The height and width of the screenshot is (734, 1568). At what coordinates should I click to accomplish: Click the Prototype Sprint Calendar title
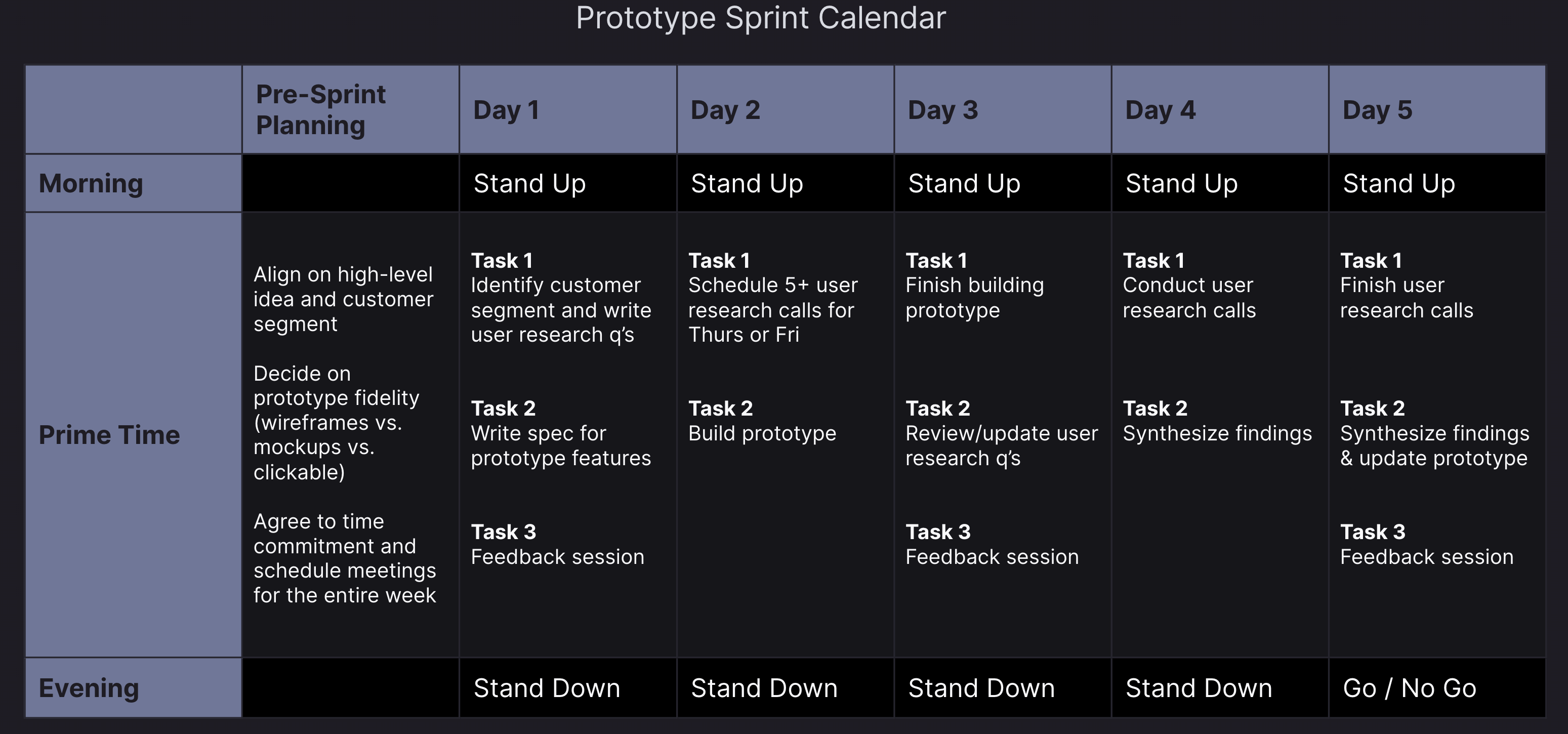pos(760,18)
